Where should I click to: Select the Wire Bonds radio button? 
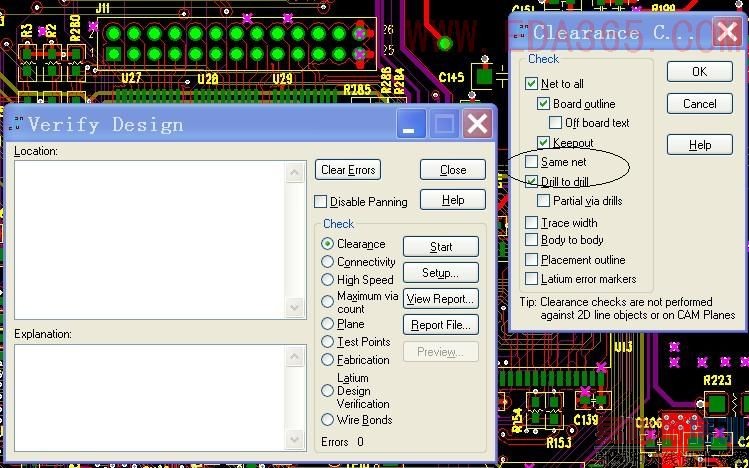coord(327,420)
